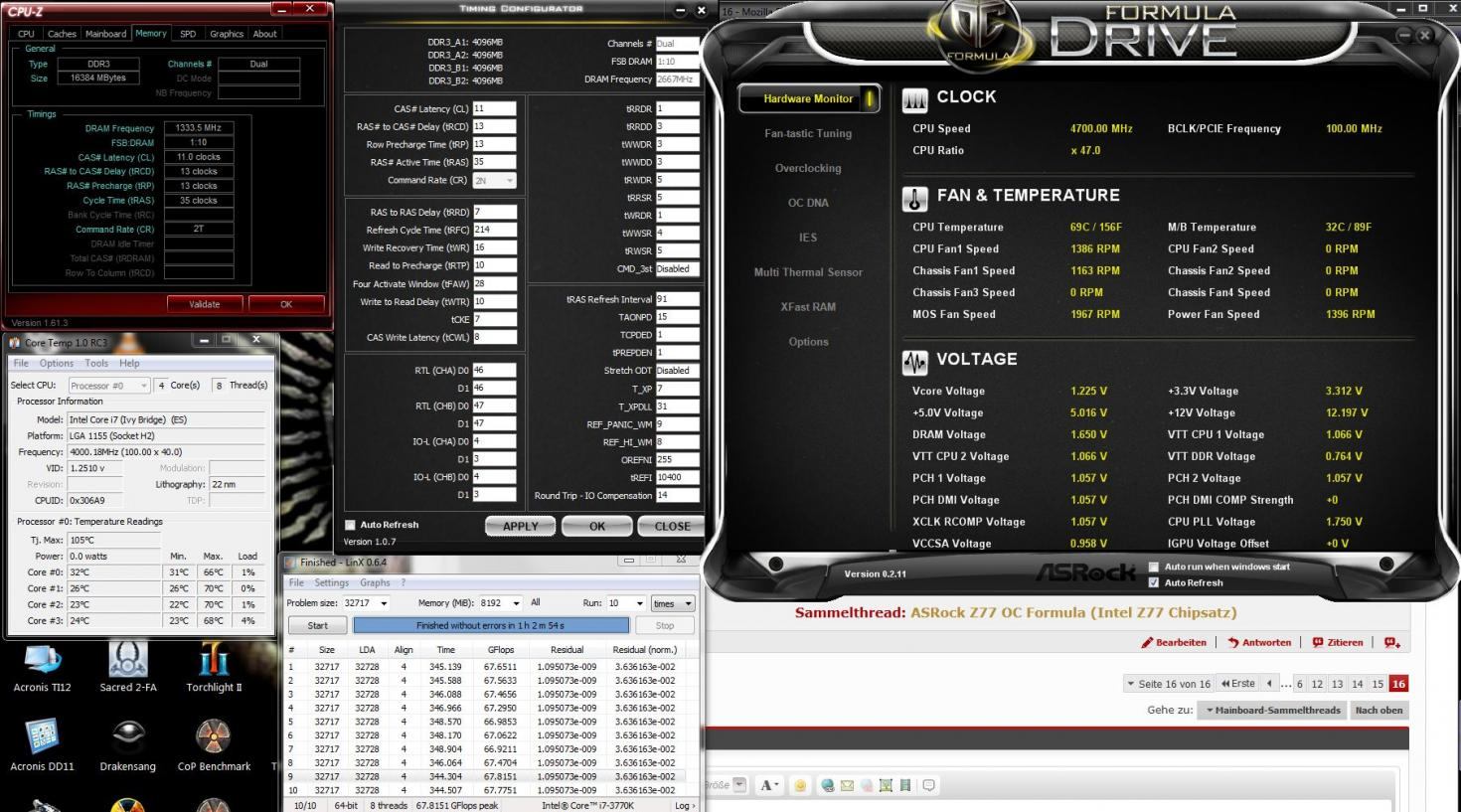Image resolution: width=1461 pixels, height=812 pixels.
Task: Open LinX Settings menu
Action: tap(332, 583)
